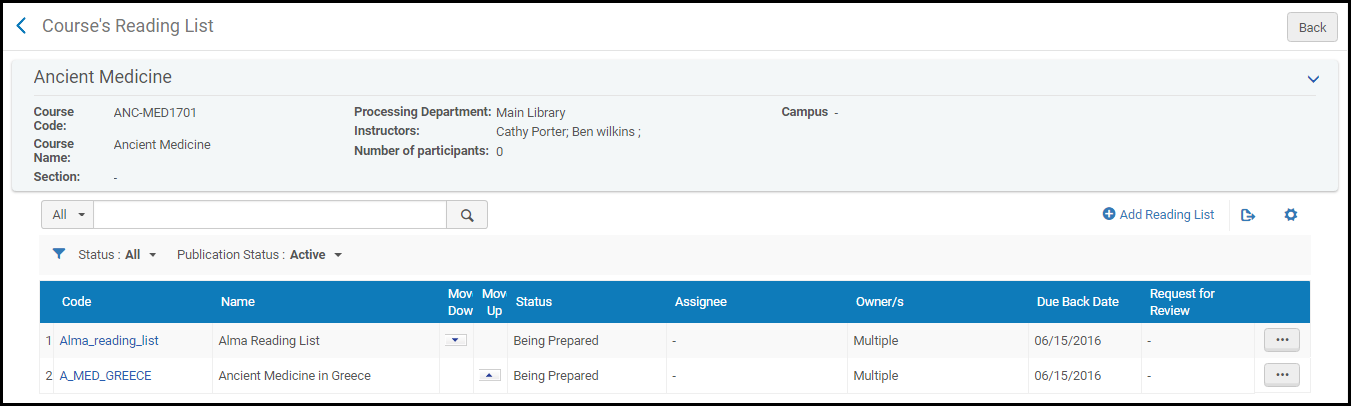Click the Due Back Date column header

coord(1077,302)
